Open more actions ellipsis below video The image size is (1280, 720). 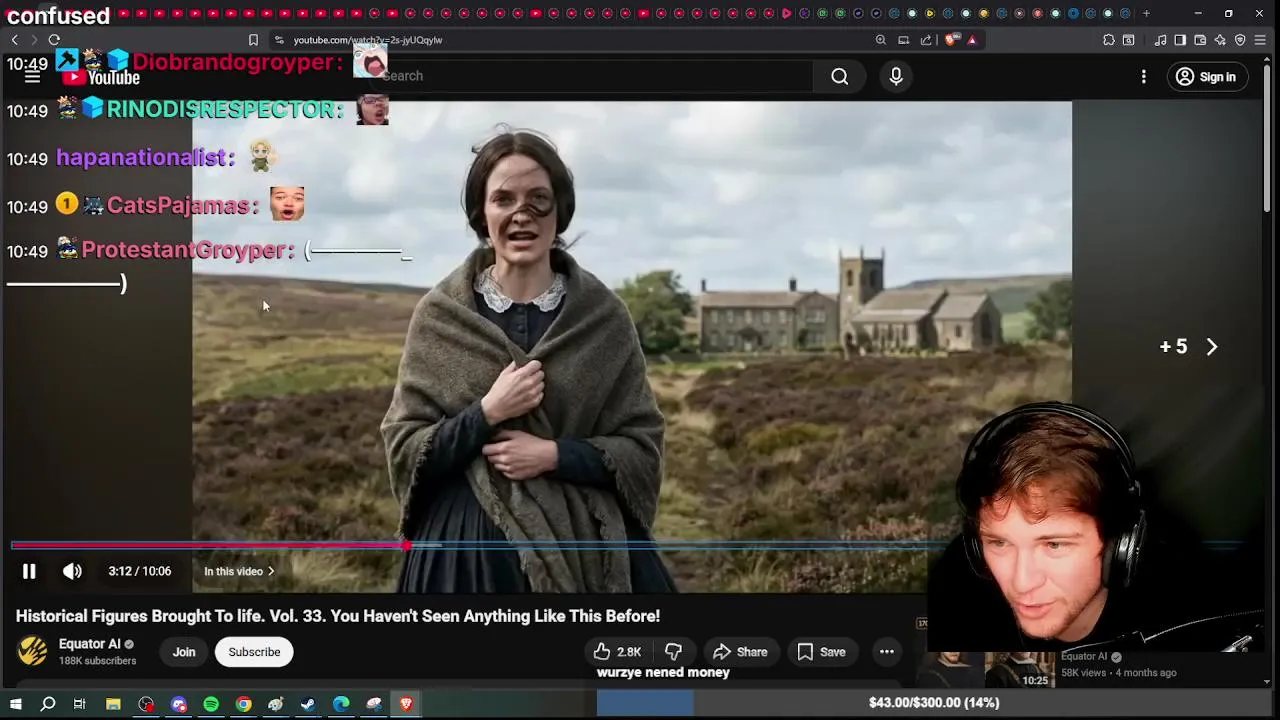click(887, 652)
